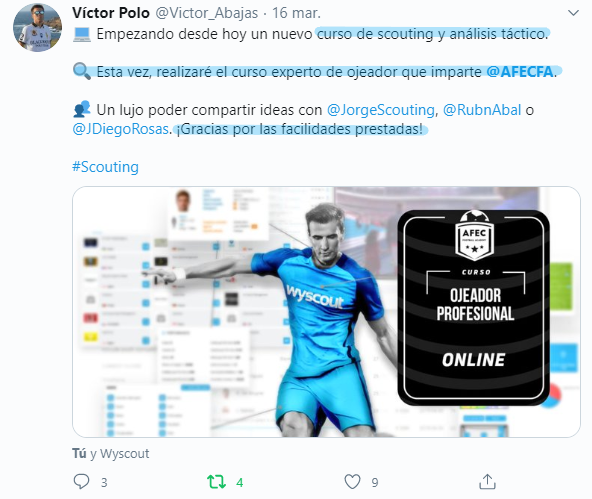
Task: Click the AFEC Ojeador Profesional badge
Action: click(473, 307)
